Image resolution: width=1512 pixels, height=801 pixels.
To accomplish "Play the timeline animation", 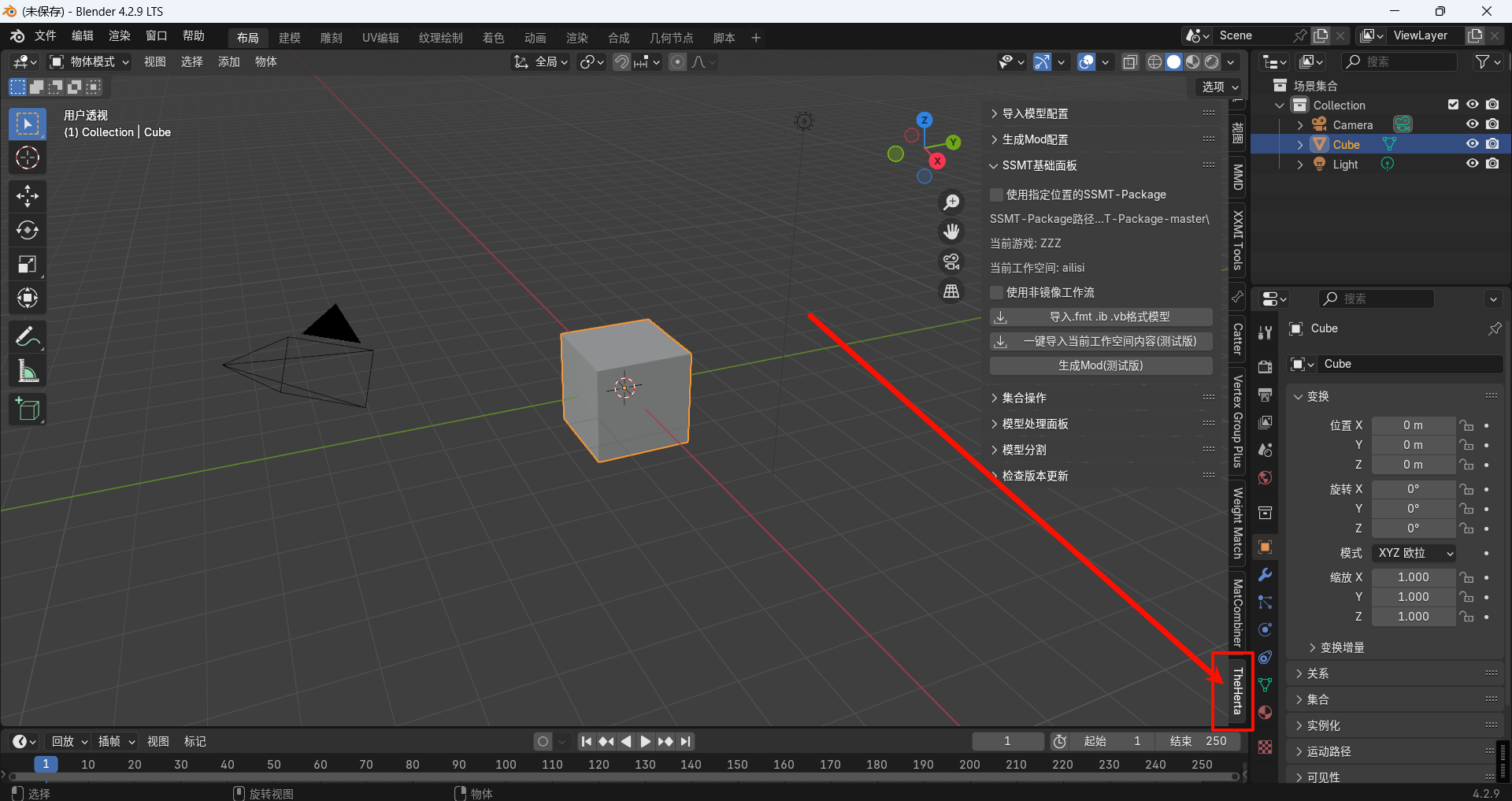I will pyautogui.click(x=645, y=741).
